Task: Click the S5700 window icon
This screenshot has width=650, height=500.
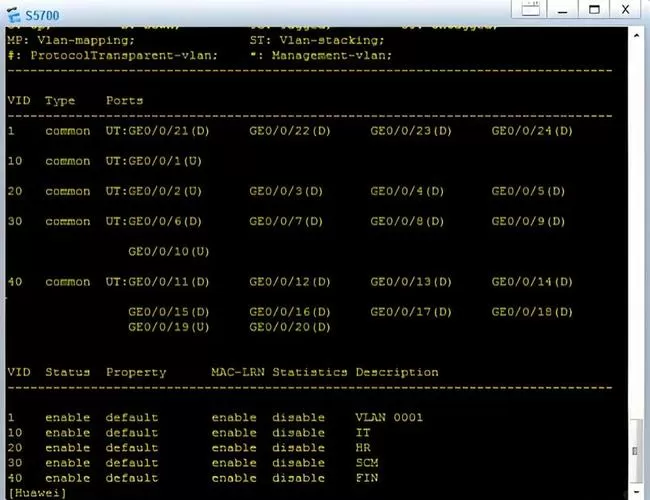Action: click(13, 13)
